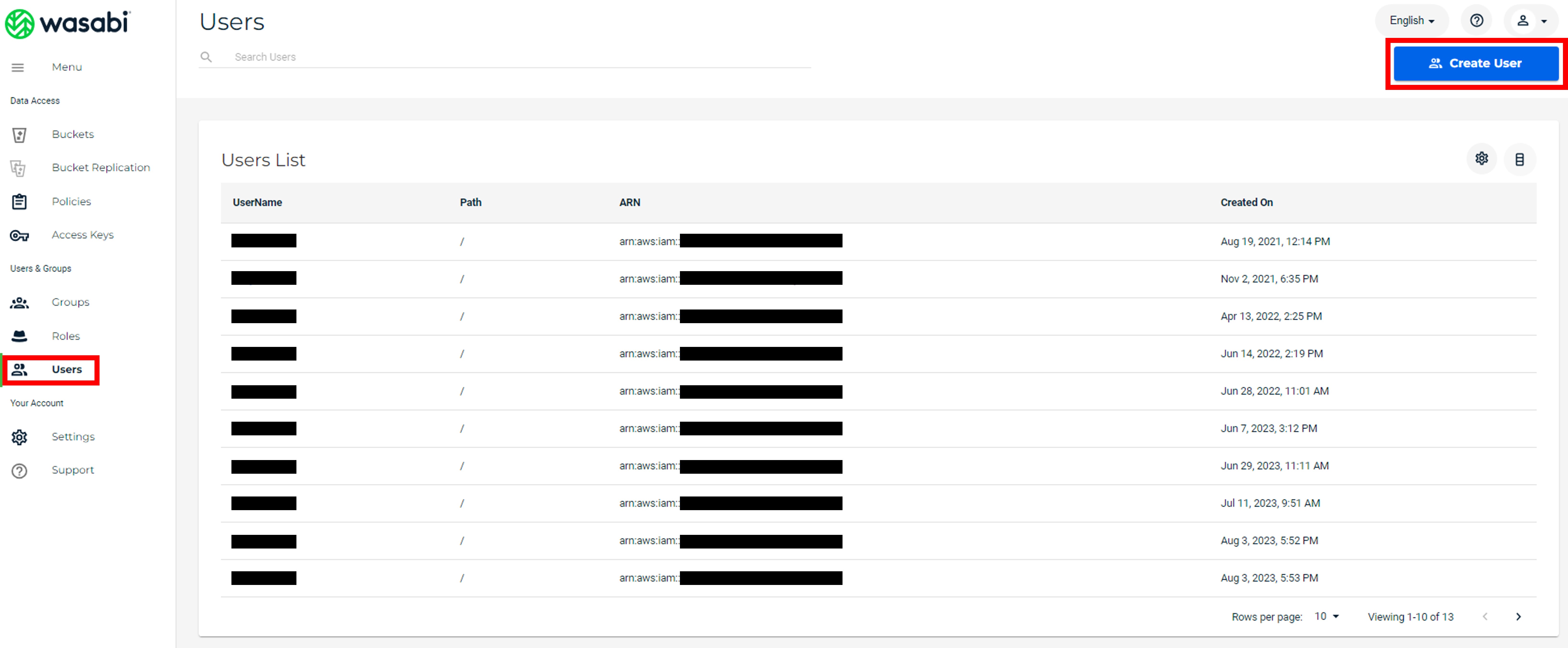This screenshot has width=1568, height=648.
Task: Open Roles via the hat icon
Action: coord(19,336)
